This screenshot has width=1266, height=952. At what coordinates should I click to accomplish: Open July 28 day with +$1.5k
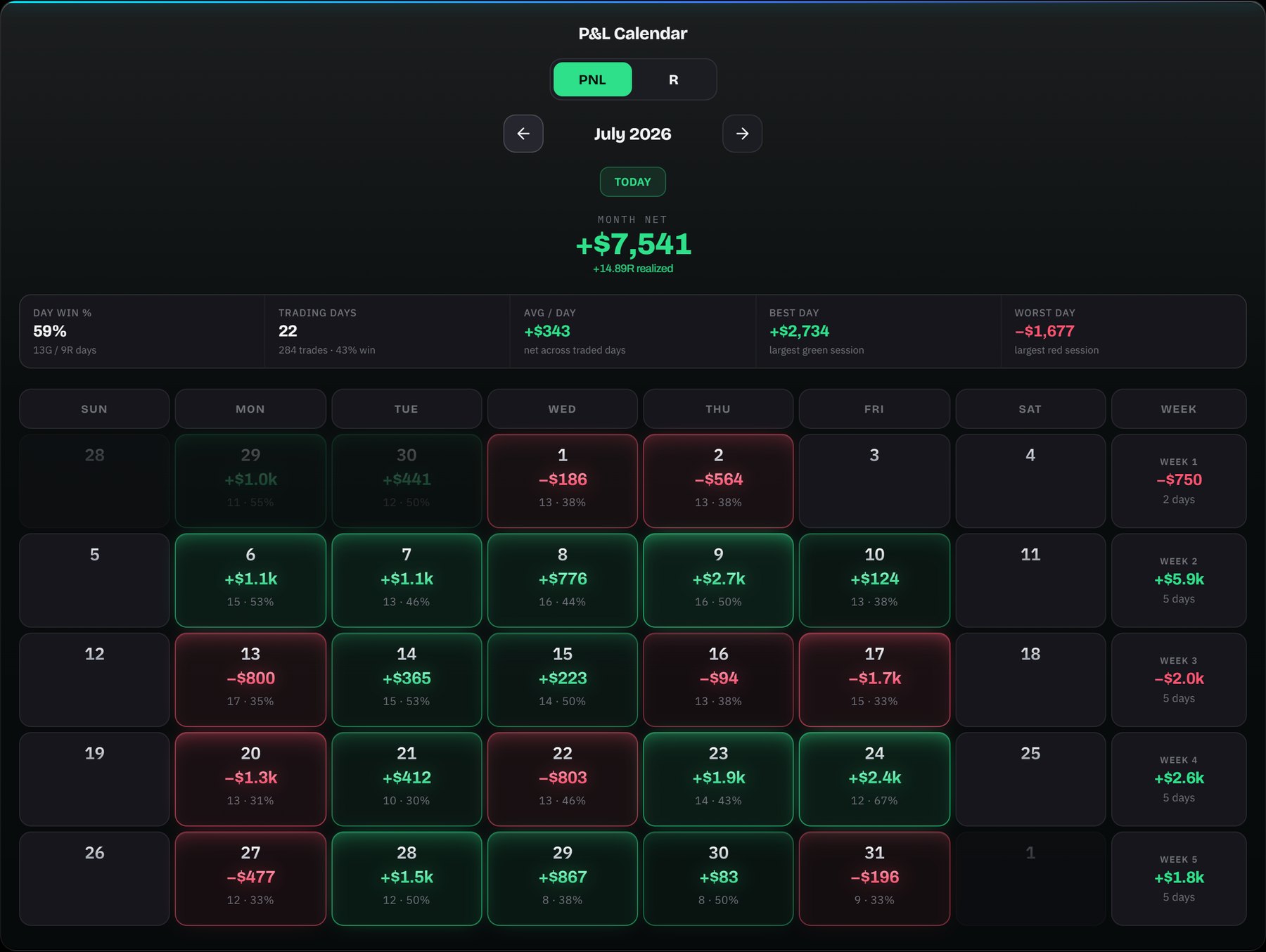coord(407,879)
